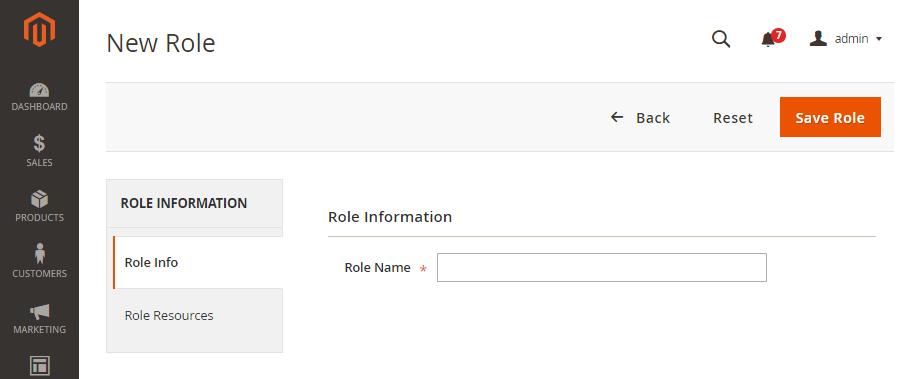
Task: Click the admin user avatar icon
Action: pyautogui.click(x=818, y=39)
